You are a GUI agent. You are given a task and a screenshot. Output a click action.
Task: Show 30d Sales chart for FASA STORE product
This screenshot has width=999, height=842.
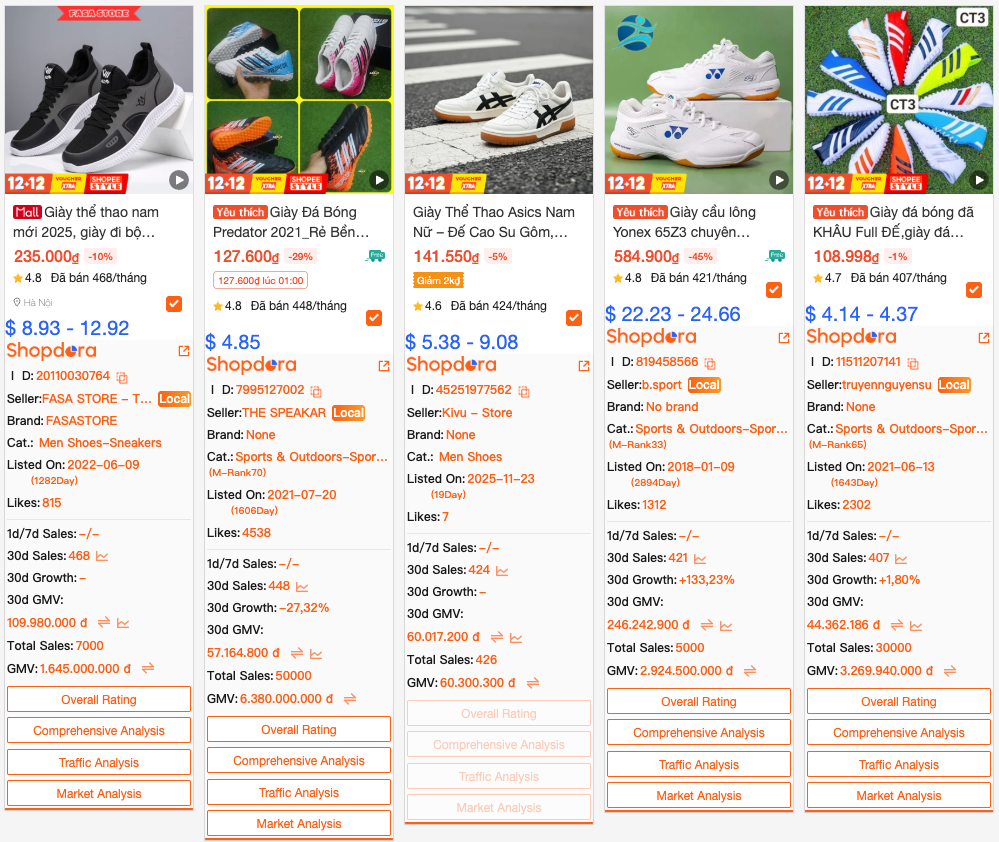pos(102,556)
